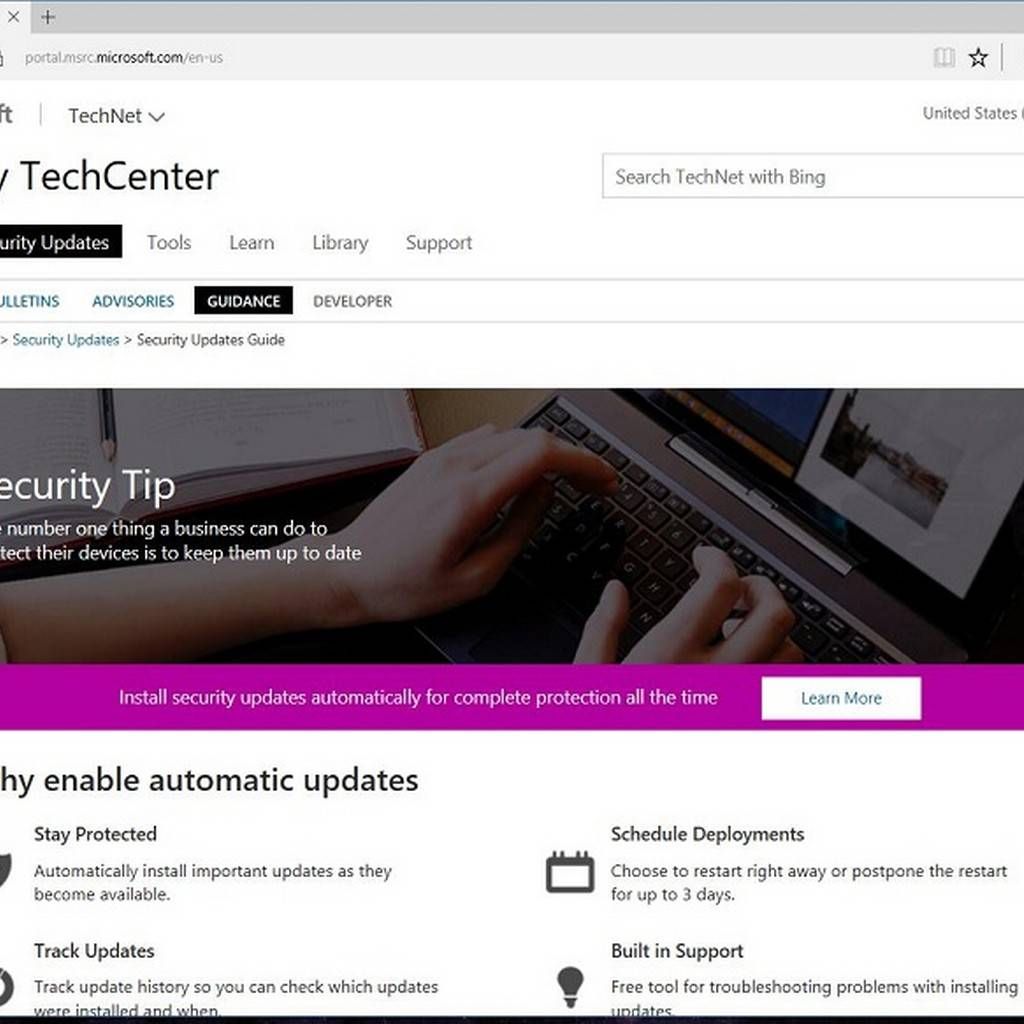Open the United States region selector
1024x1024 pixels.
[972, 113]
